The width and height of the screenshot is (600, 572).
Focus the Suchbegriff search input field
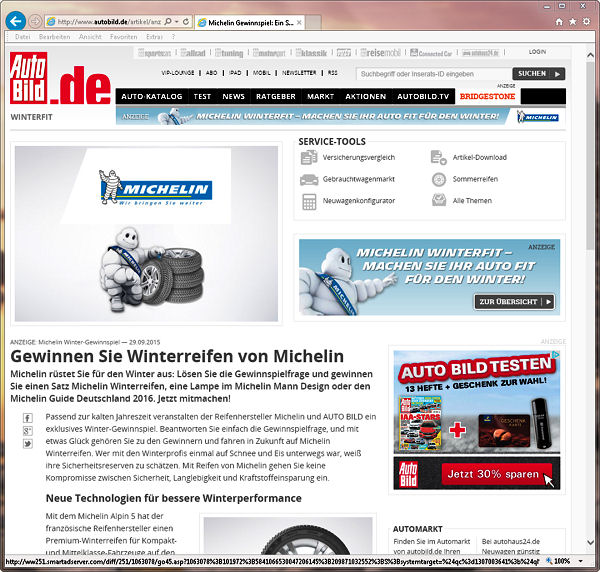tap(434, 74)
